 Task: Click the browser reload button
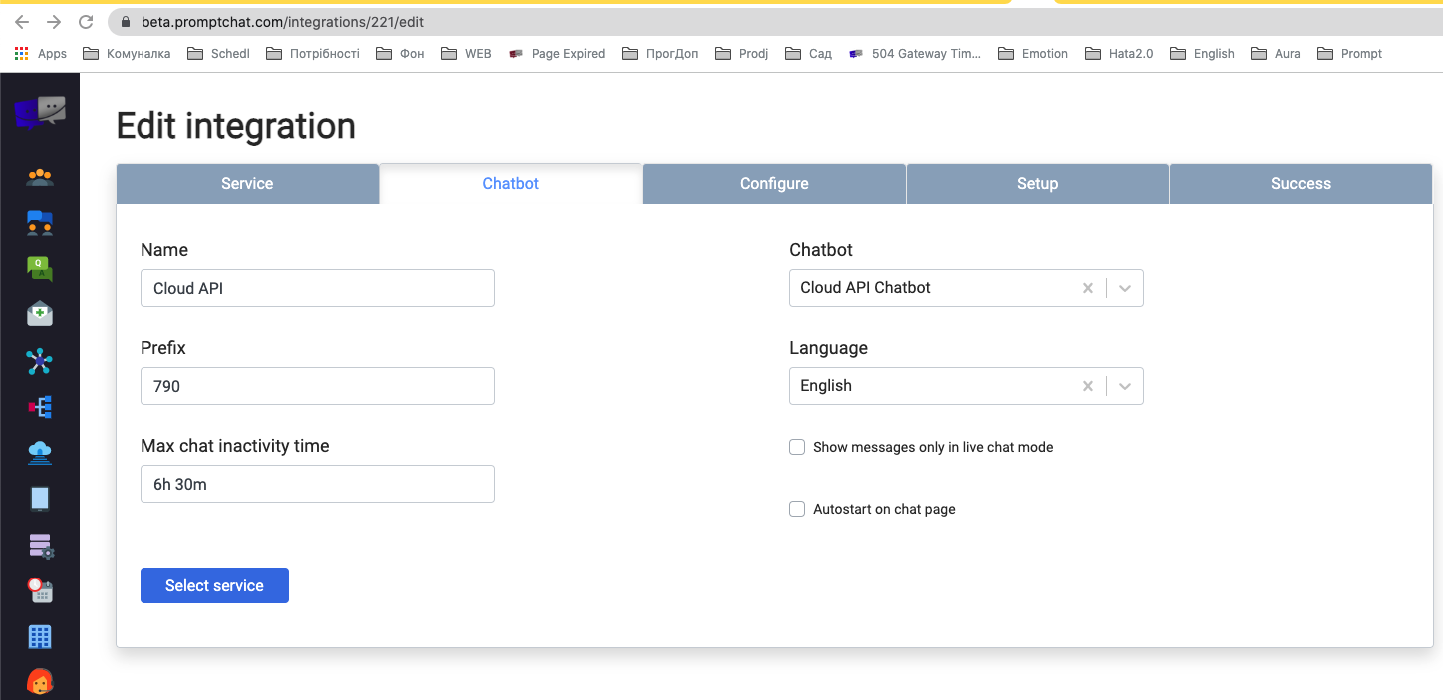86,21
